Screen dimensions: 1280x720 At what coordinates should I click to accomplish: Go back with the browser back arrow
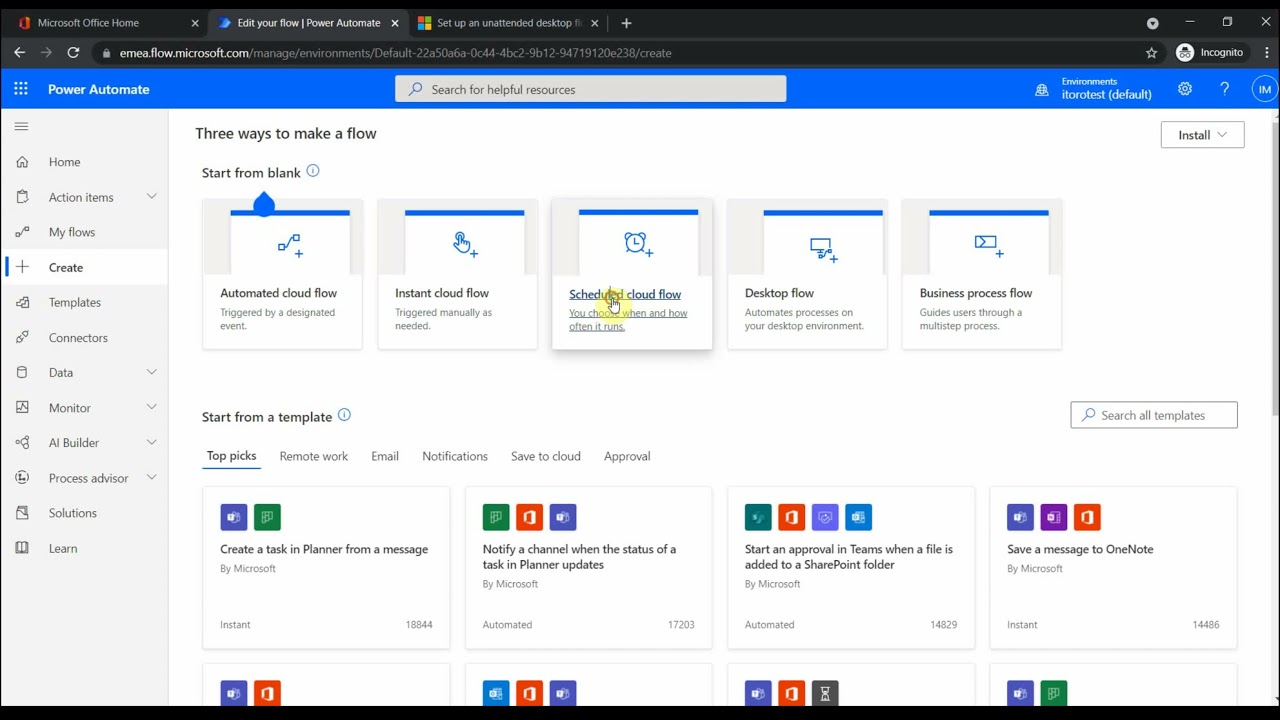(19, 52)
